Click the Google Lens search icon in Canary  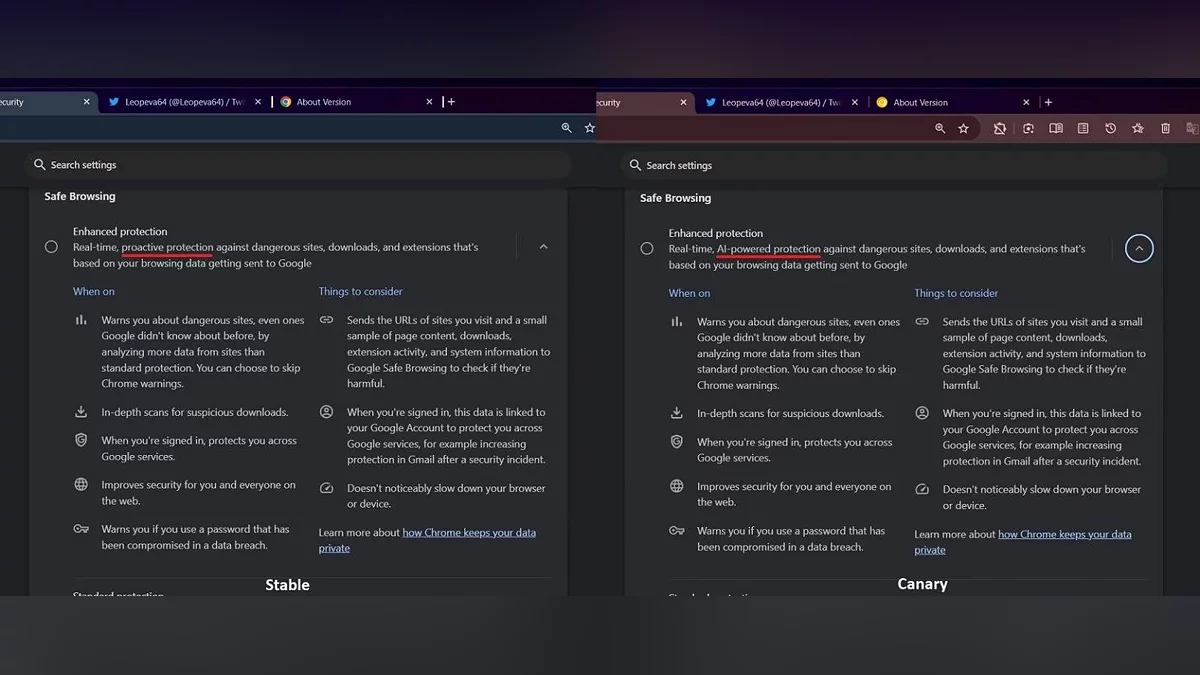pos(1027,129)
